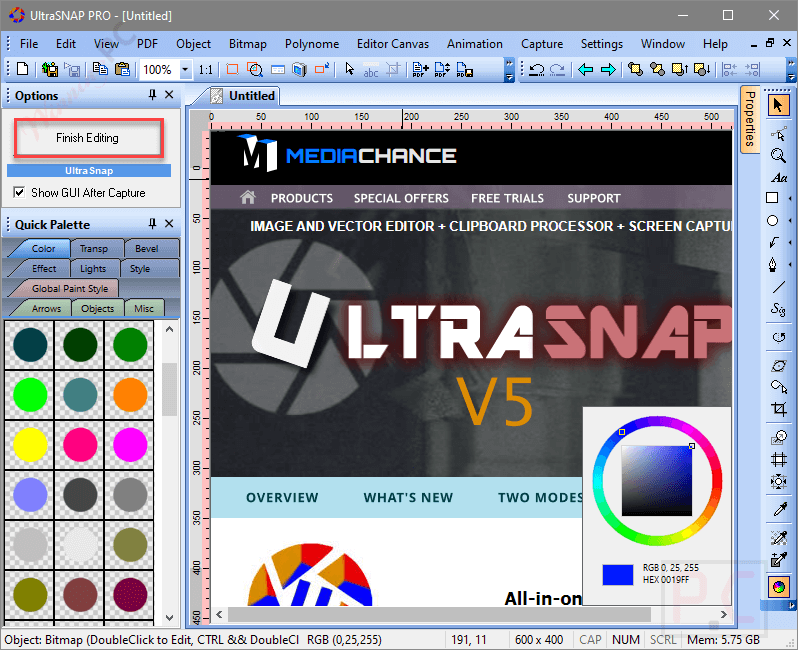Select the eyedropper color picker tool
Viewport: 798px width, 650px height.
(x=778, y=509)
